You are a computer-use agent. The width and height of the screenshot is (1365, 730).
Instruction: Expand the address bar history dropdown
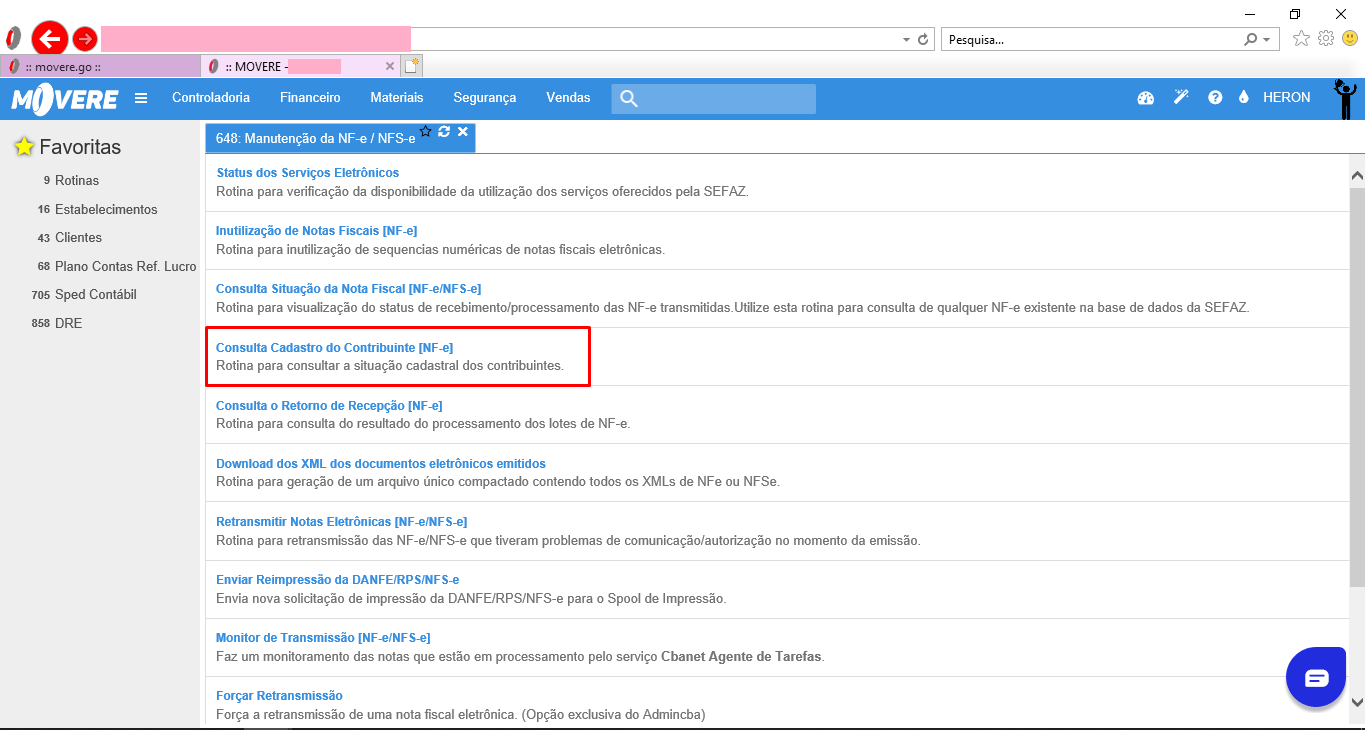[906, 39]
